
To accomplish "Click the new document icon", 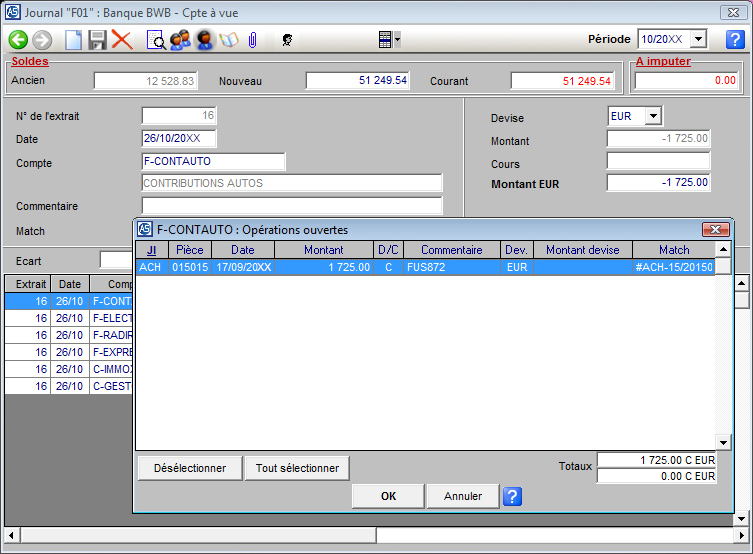I will pyautogui.click(x=73, y=40).
